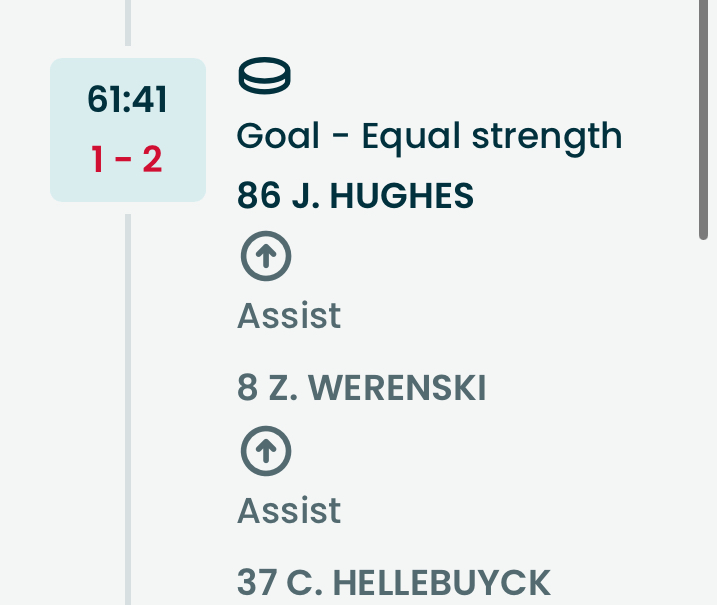Click the up-arrow icon above Werenski's assist

tap(265, 257)
